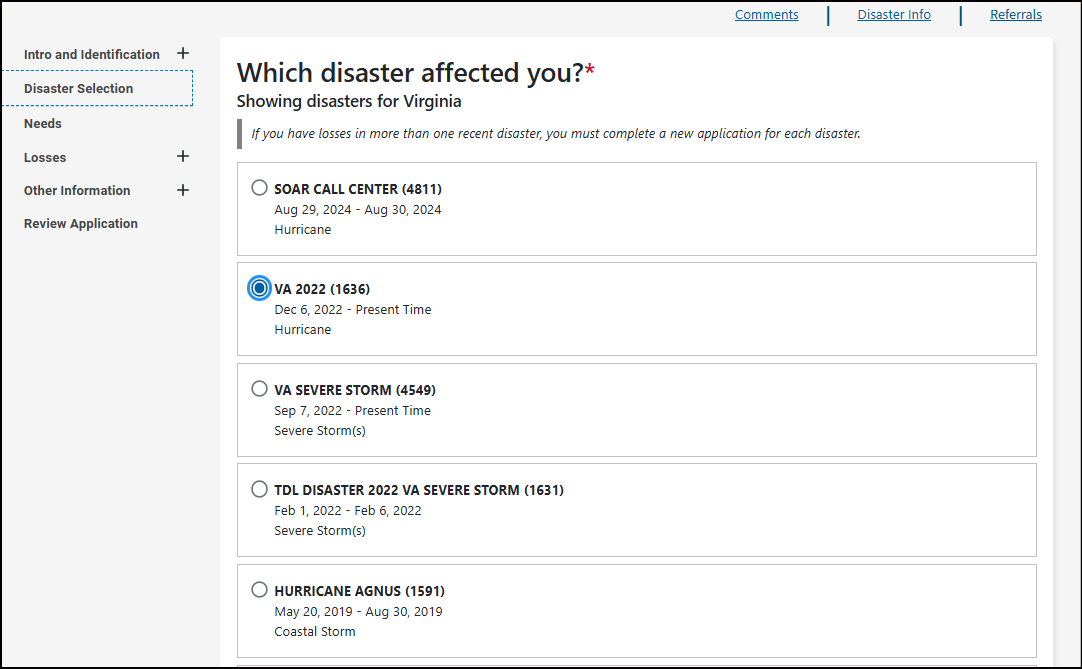Screen dimensions: 1082x669
Task: Click the SOAR CALL CENTER disaster card
Action: (636, 209)
